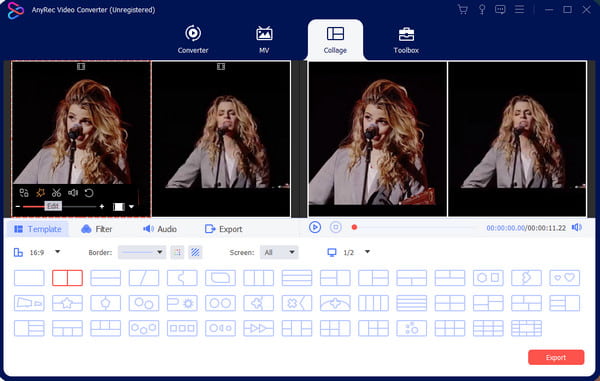600x381 pixels.
Task: Open the Converter module
Action: pos(193,39)
